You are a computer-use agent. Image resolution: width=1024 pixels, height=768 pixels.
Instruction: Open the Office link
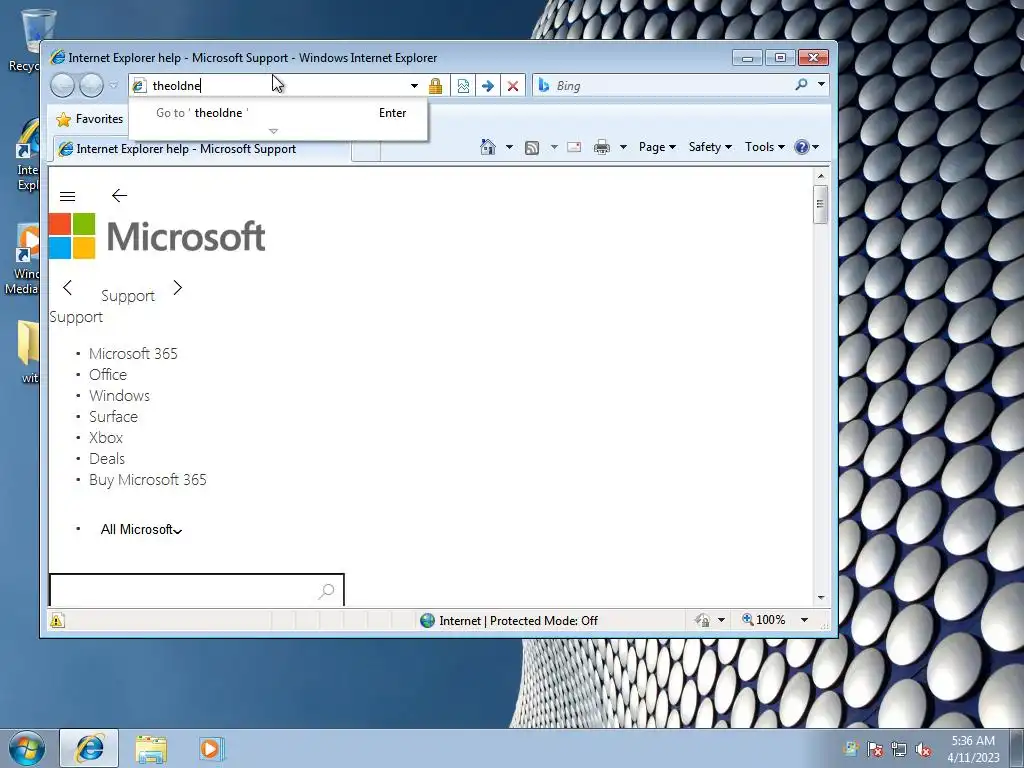(x=108, y=374)
